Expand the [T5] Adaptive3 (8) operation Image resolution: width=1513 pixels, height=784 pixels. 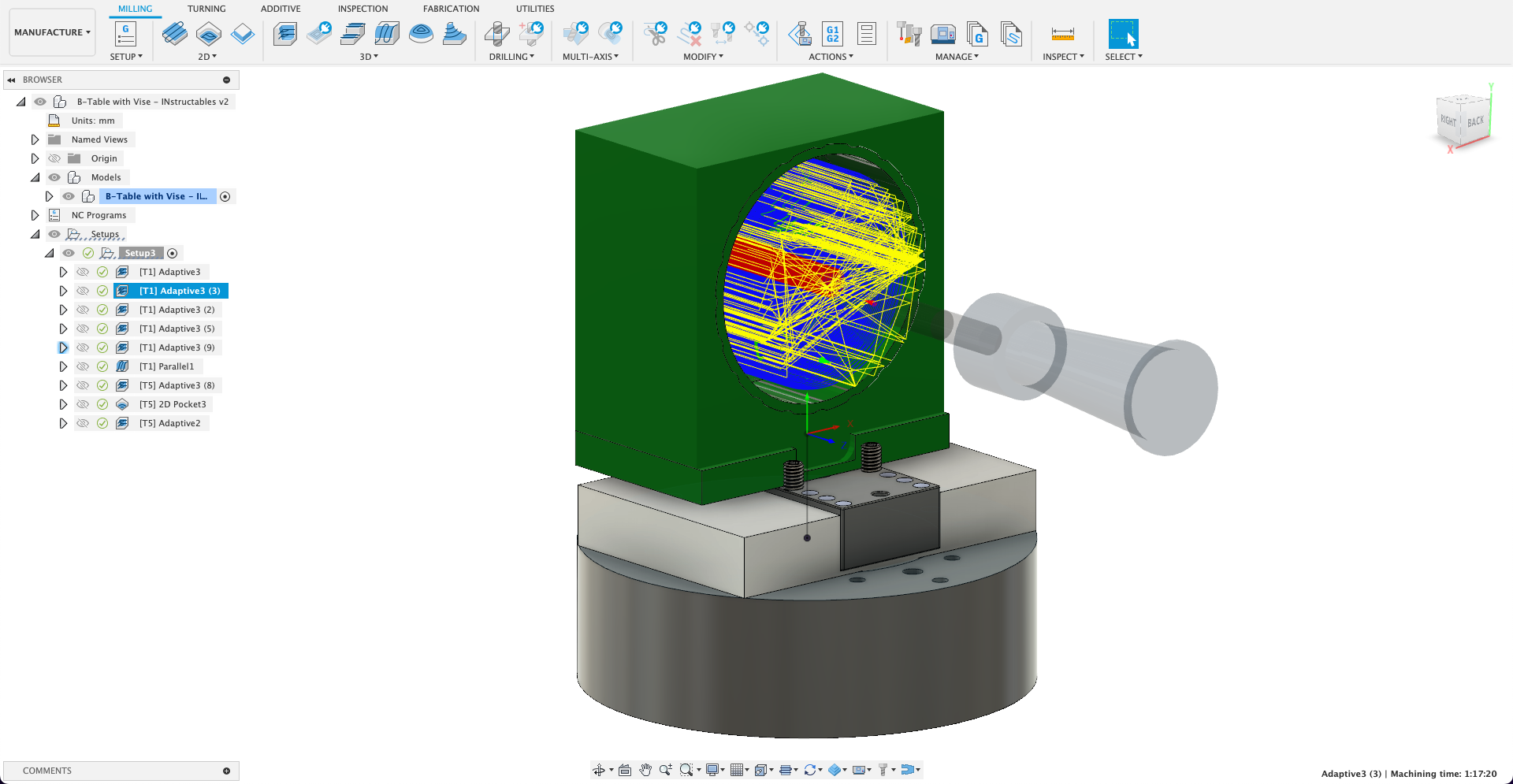(x=63, y=385)
